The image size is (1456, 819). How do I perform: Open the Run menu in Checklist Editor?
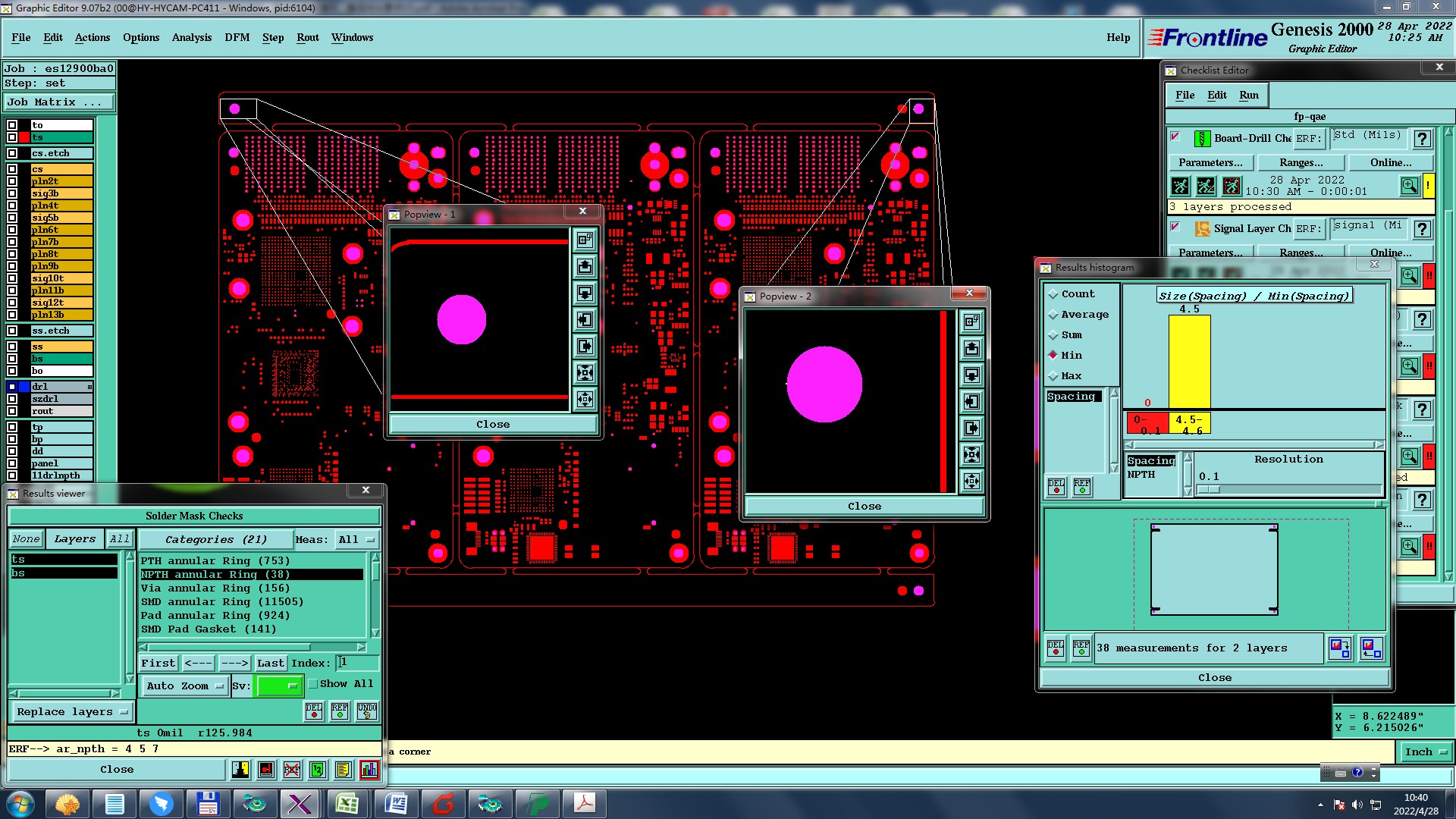click(x=1248, y=95)
